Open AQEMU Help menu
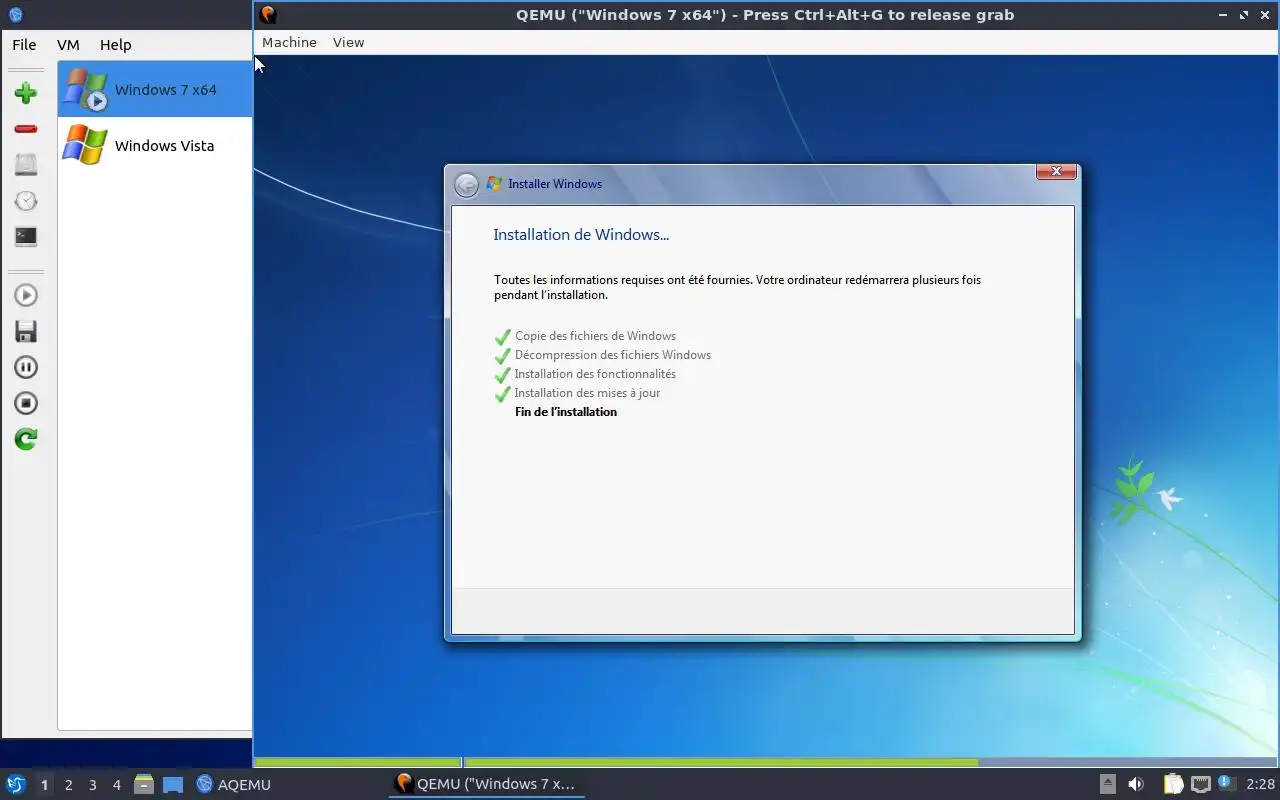 point(116,45)
